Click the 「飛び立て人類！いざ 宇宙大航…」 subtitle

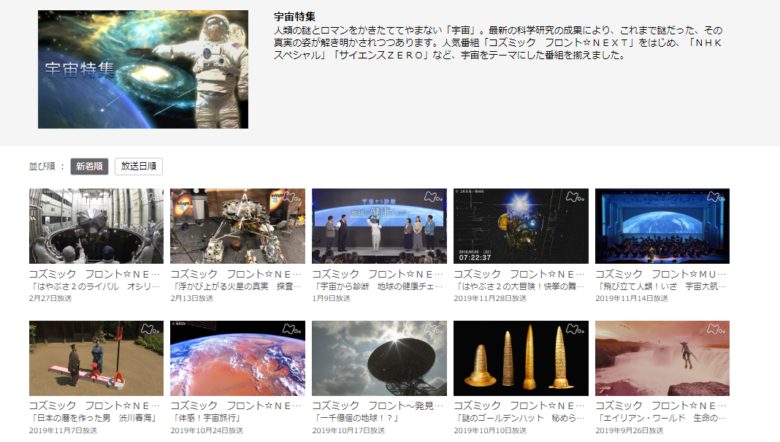661,286
